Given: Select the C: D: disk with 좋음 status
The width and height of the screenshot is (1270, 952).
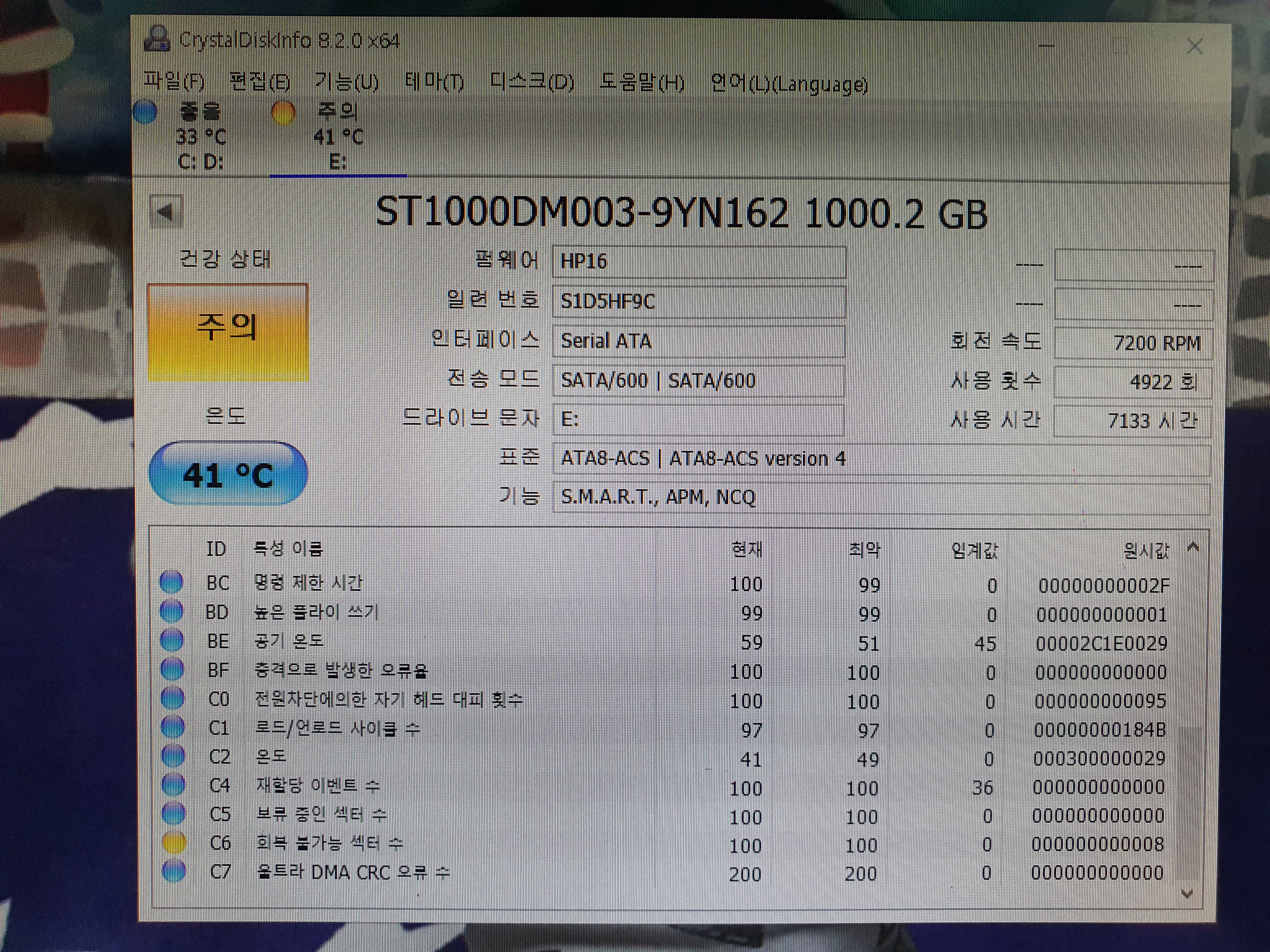Looking at the screenshot, I should 200,137.
